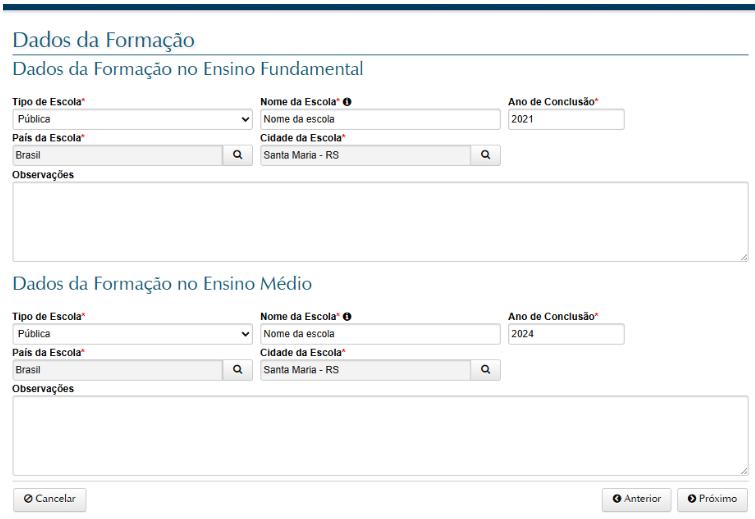The image size is (755, 519).
Task: Grab resize handle of Ensino Fundamental Observações box
Action: click(743, 257)
